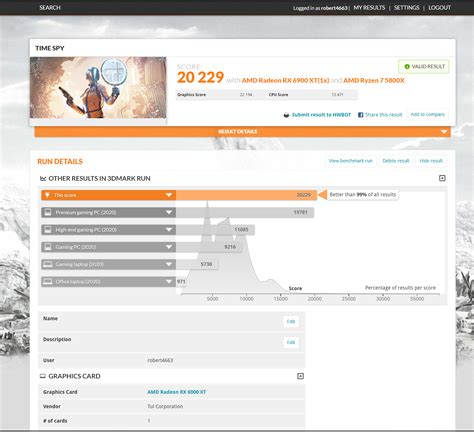Click the green Valid Result check icon
This screenshot has height=432, width=474.
[407, 67]
